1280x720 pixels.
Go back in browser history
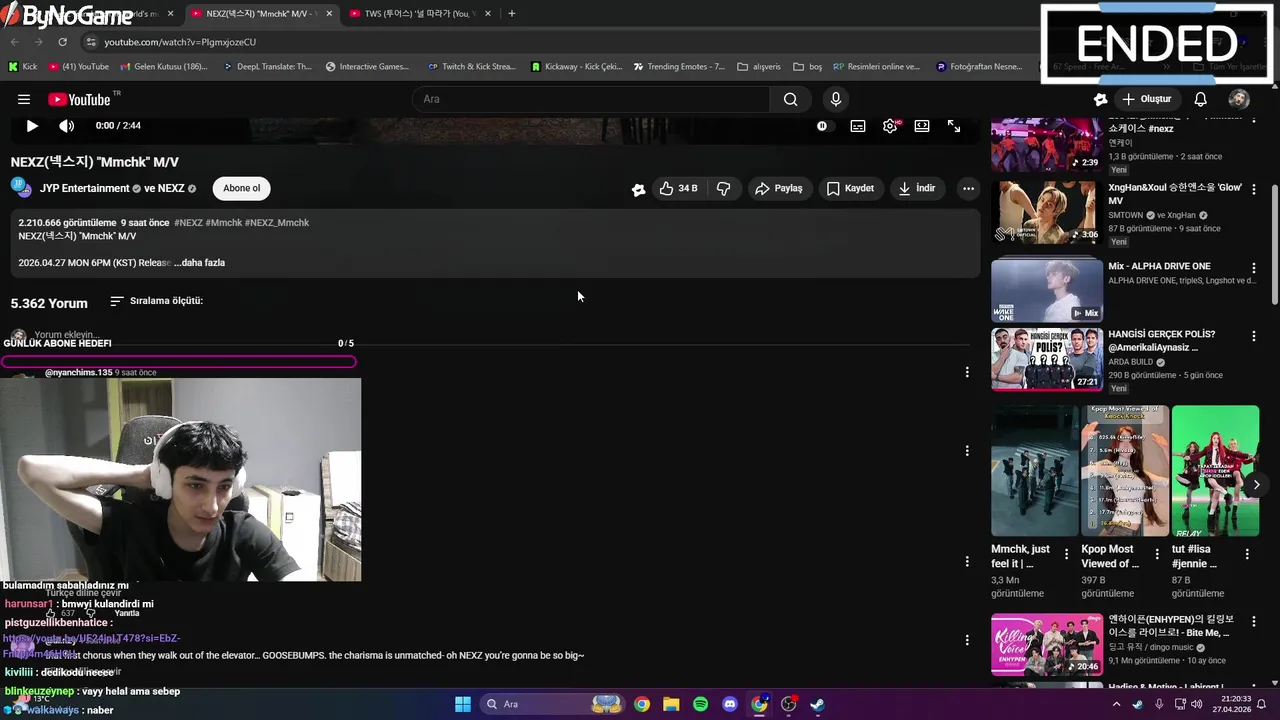tap(14, 42)
